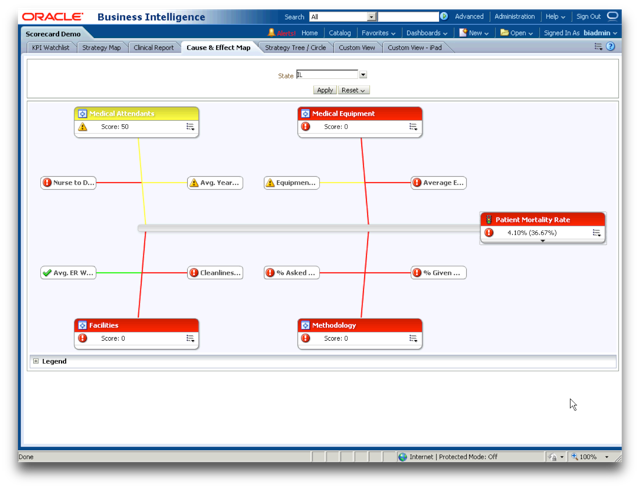Go to the Home link
The height and width of the screenshot is (489, 640).
(x=309, y=33)
